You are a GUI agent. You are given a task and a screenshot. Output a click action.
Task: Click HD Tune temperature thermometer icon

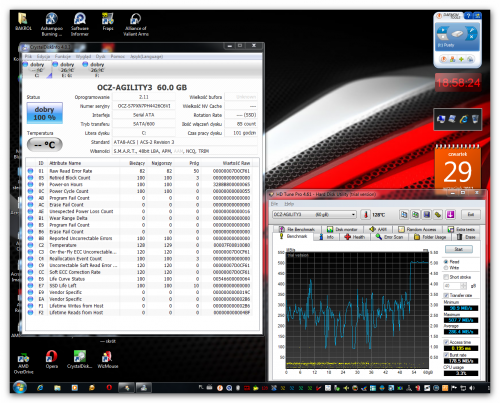(366, 214)
